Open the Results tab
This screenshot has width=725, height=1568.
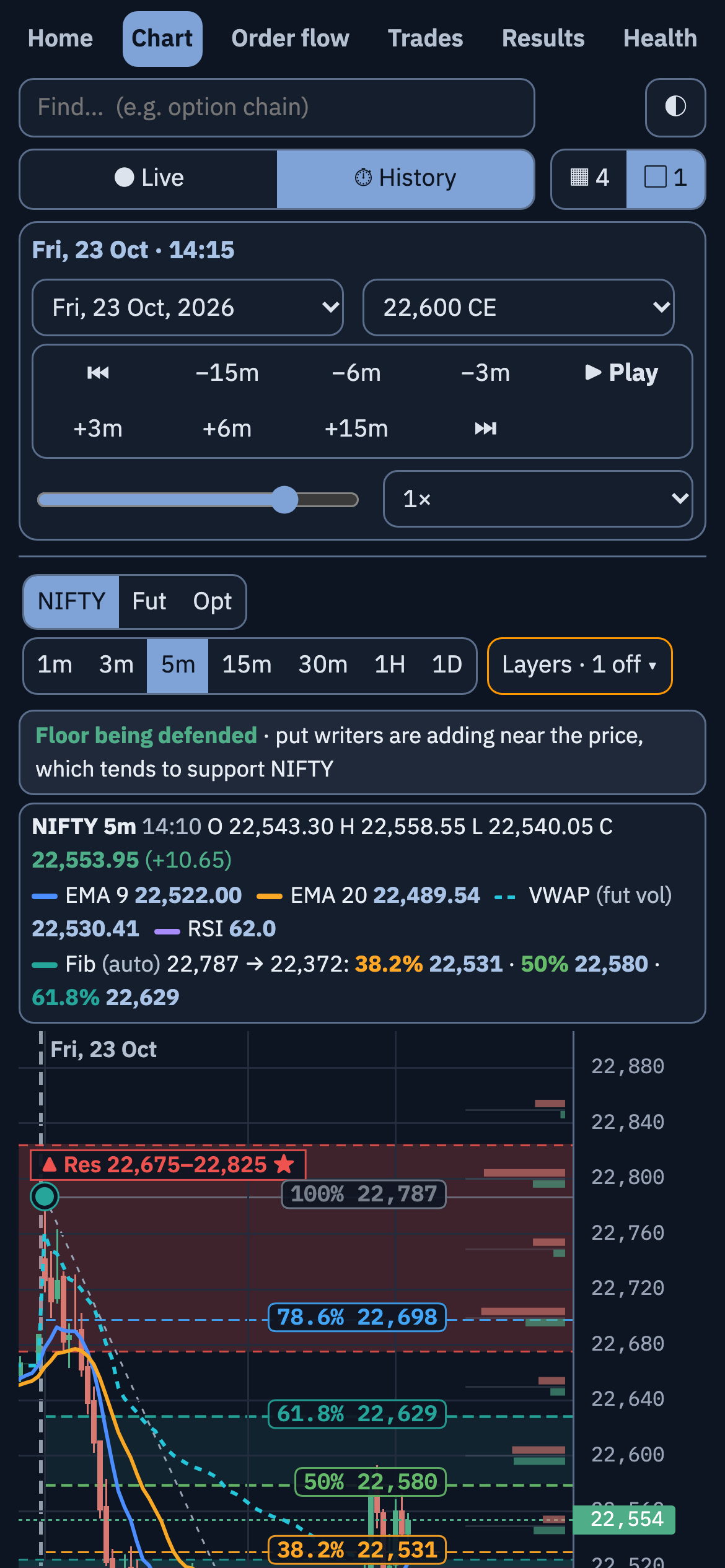pos(543,38)
